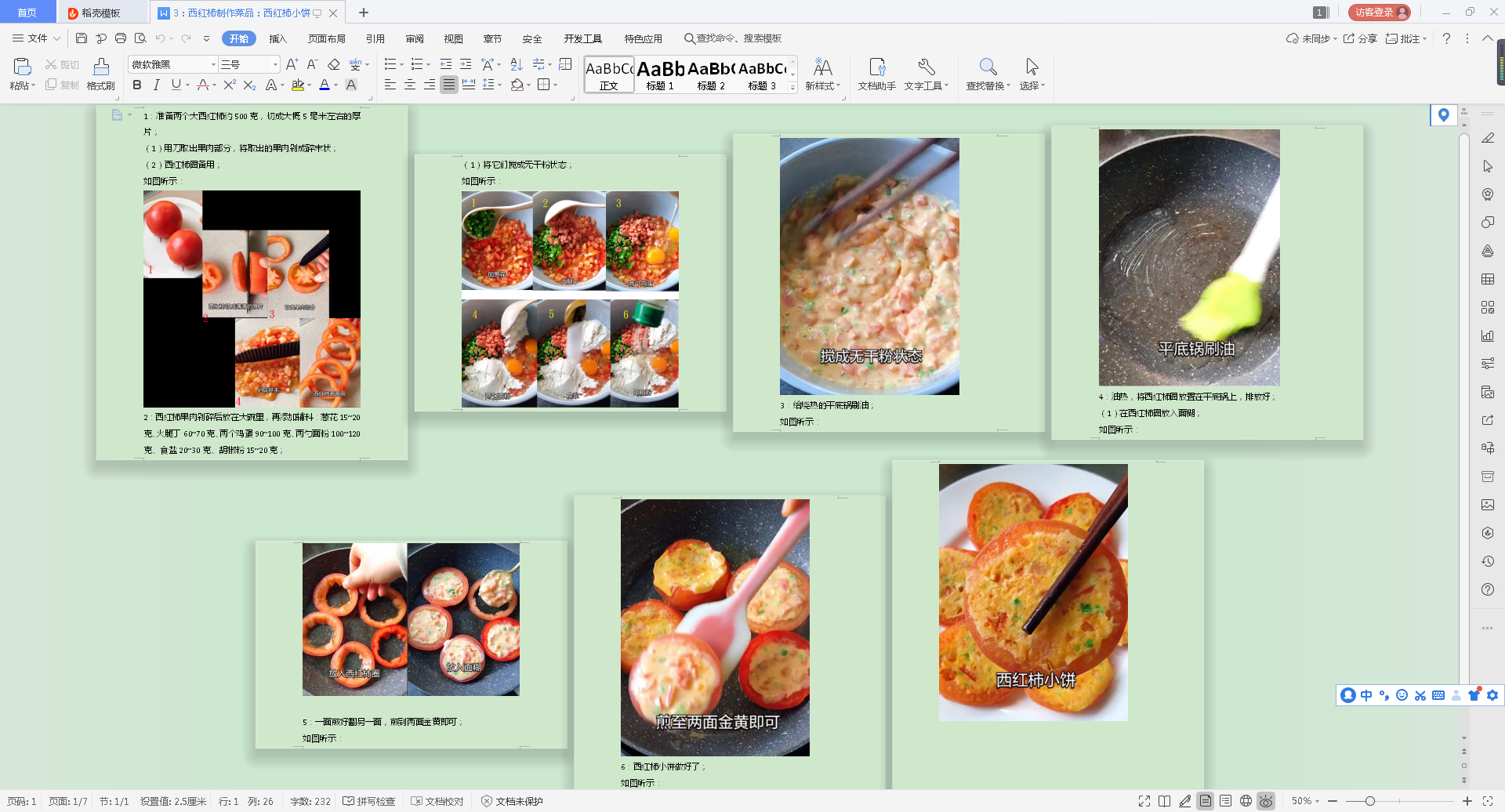This screenshot has height=812, width=1505.
Task: Decrease font size with the A- icon
Action: [312, 64]
